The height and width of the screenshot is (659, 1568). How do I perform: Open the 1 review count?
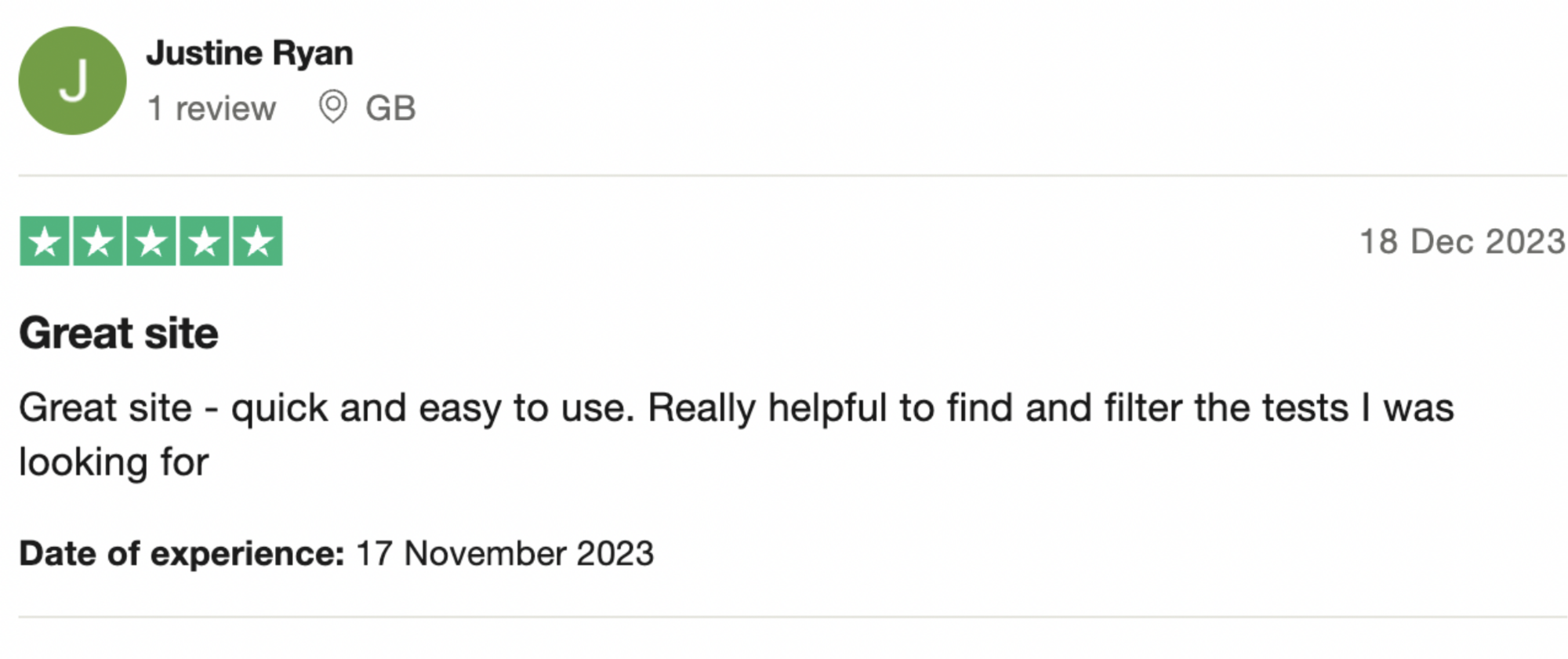coord(212,108)
